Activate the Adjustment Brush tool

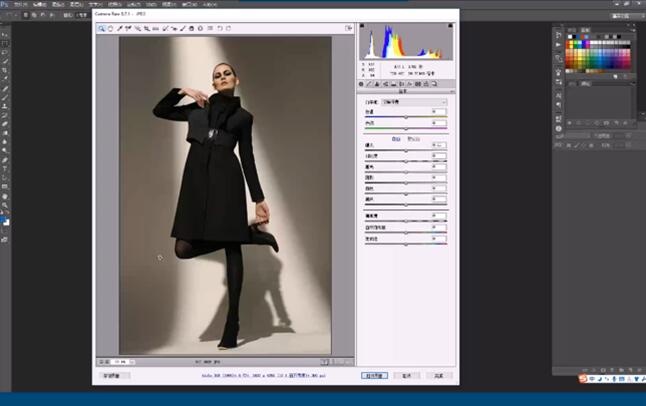tap(182, 28)
